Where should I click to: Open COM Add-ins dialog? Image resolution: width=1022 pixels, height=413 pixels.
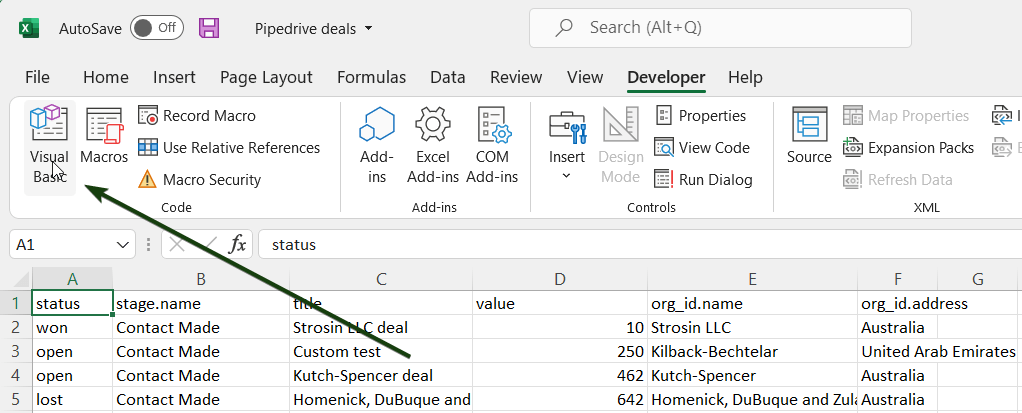(x=492, y=147)
